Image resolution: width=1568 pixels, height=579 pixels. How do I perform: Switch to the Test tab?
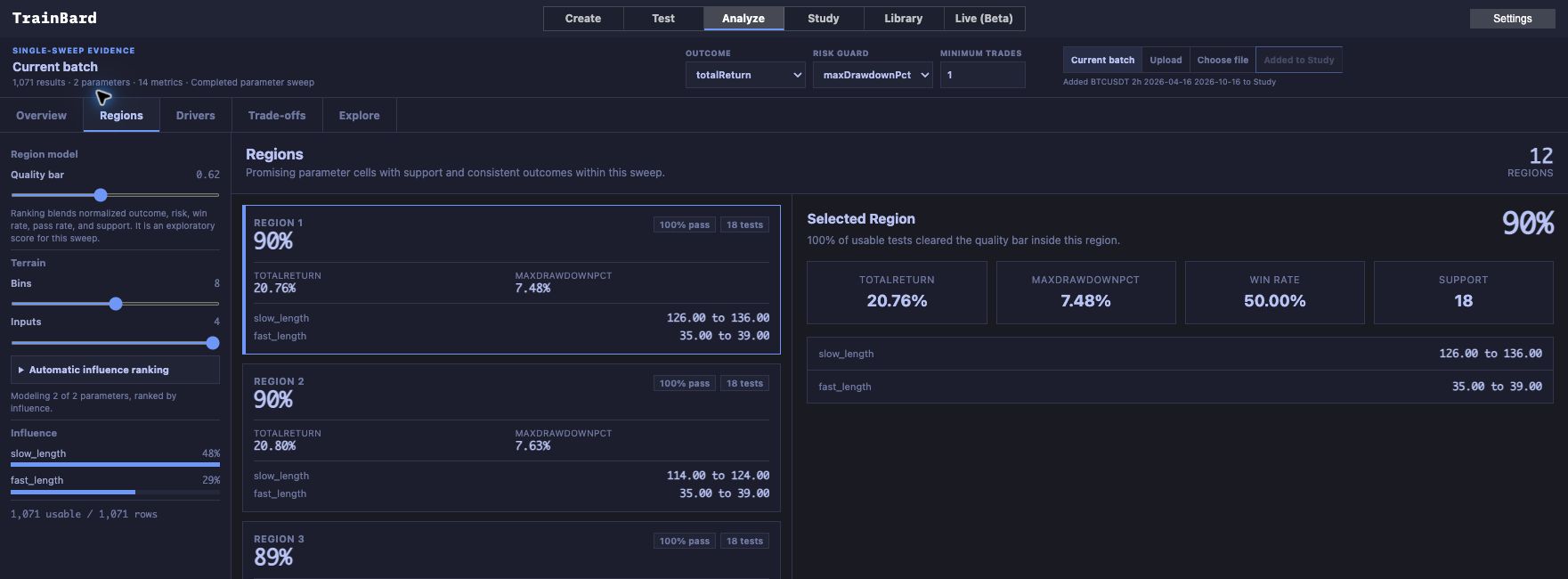(663, 19)
